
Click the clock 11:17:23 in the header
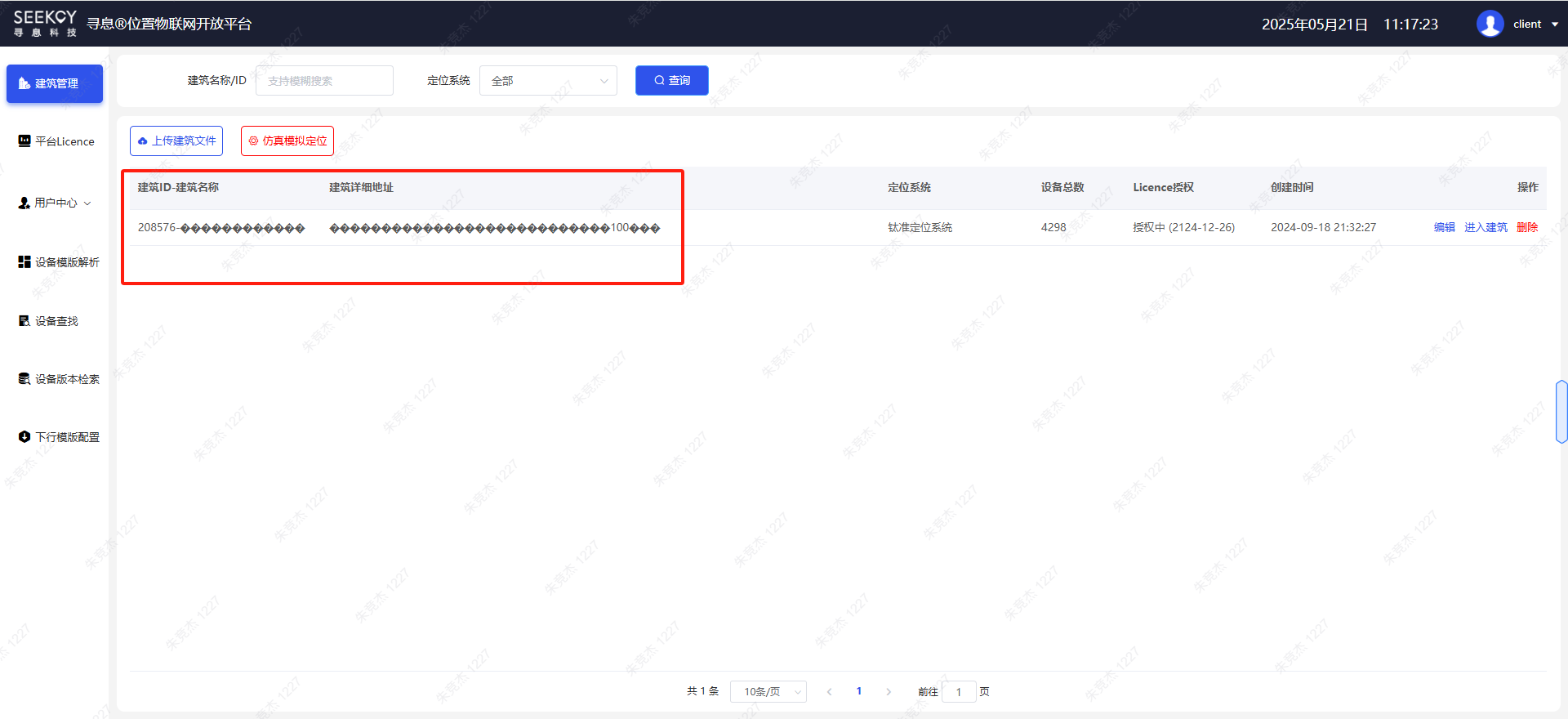coord(1410,25)
